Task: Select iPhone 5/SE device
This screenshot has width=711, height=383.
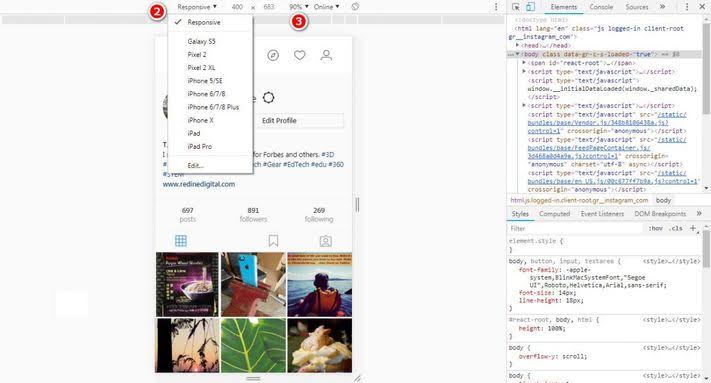Action: point(205,81)
